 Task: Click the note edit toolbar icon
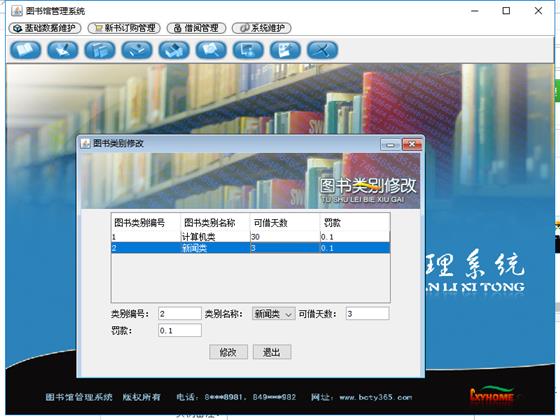(x=286, y=50)
